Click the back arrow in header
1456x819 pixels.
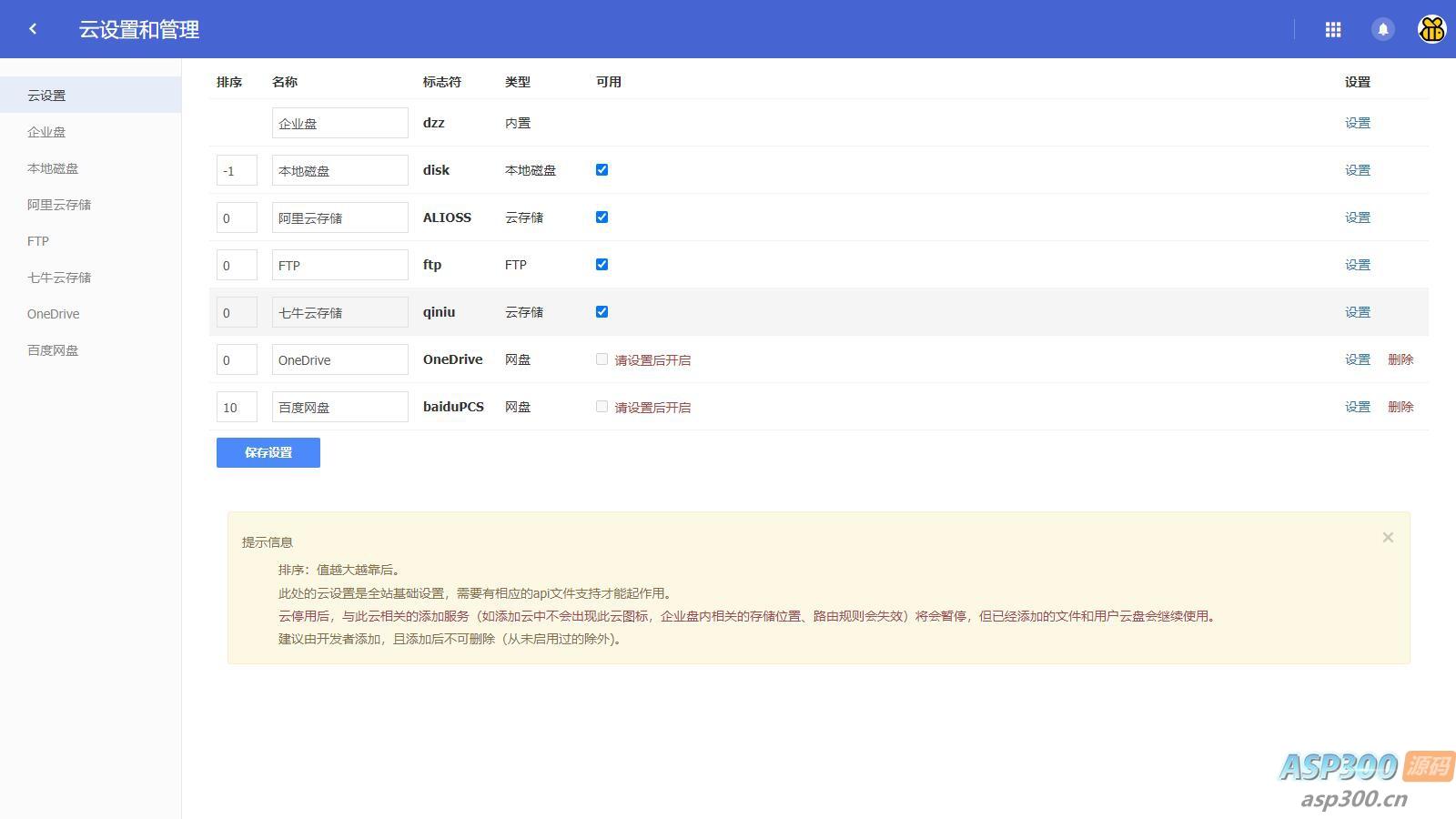(x=33, y=29)
